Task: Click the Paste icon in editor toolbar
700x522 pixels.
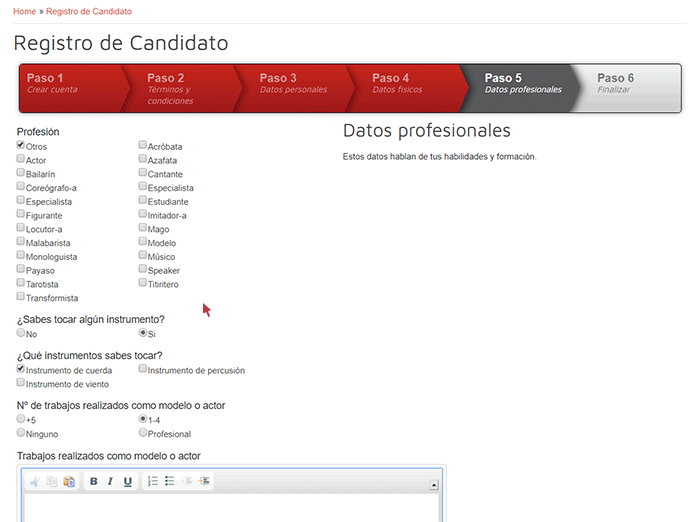Action: (69, 481)
